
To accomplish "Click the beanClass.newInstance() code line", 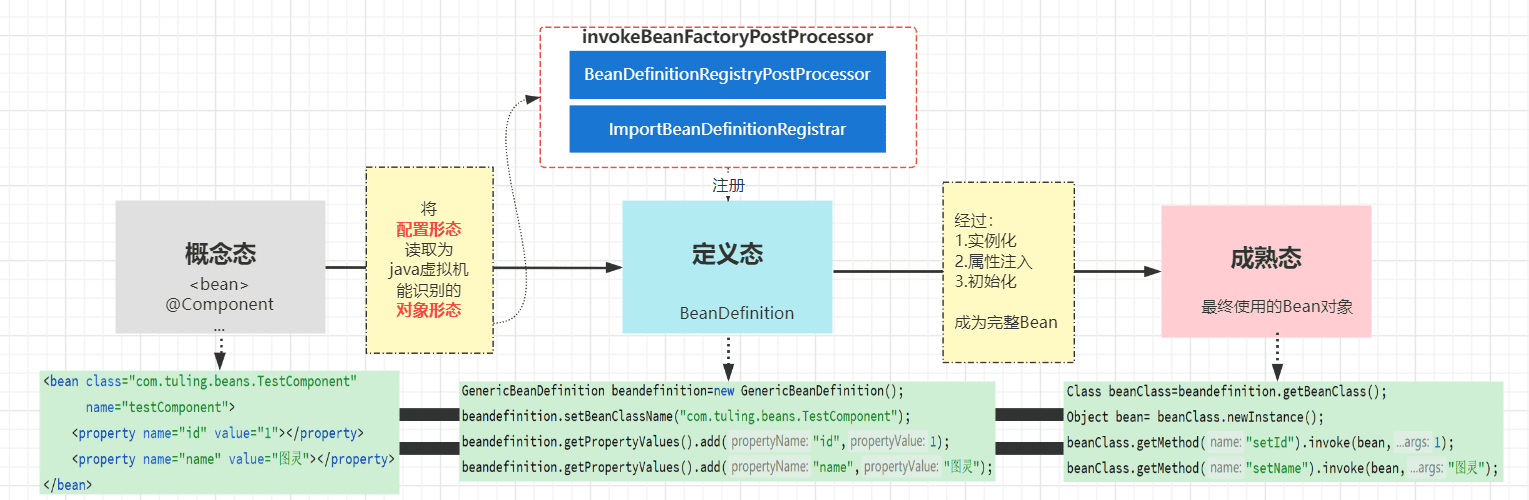I will click(1195, 416).
